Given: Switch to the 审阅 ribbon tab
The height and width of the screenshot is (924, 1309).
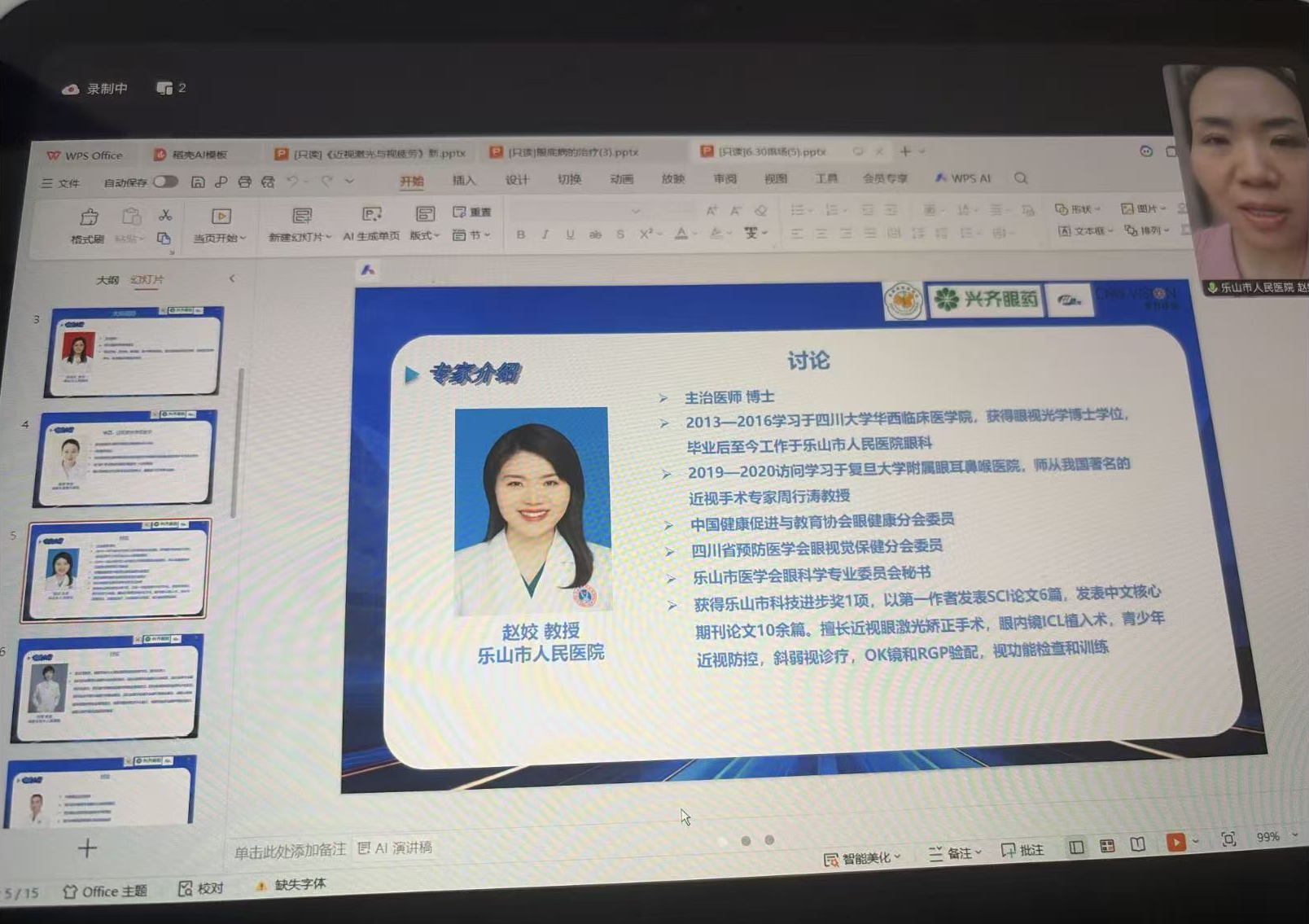Looking at the screenshot, I should point(725,178).
